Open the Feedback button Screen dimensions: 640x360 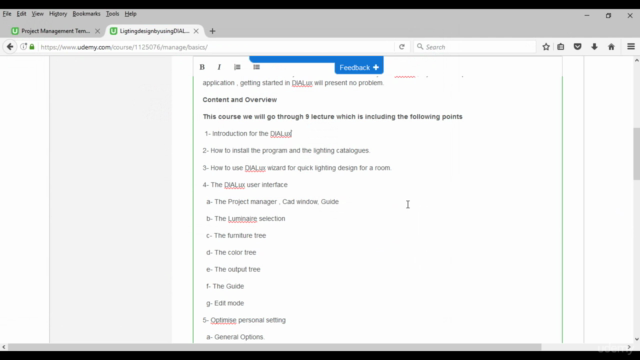(x=359, y=67)
